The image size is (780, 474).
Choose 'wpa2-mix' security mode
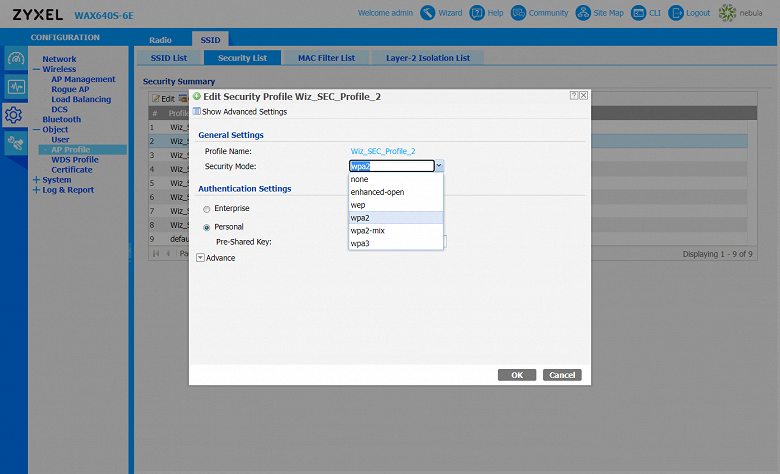[x=396, y=231]
